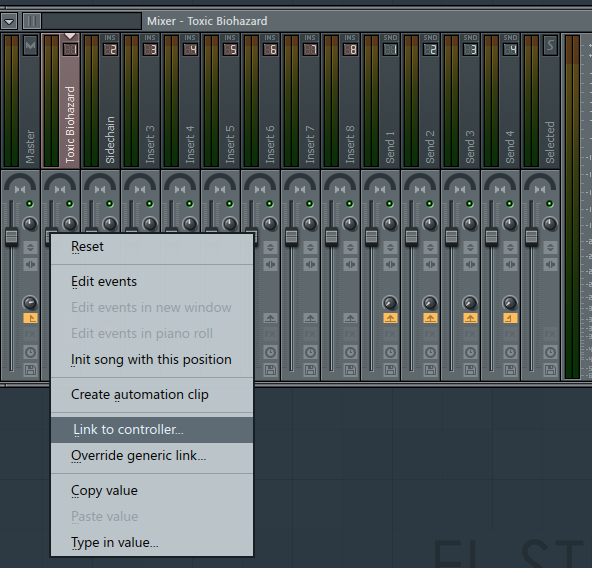Click the Master track volume fader
The height and width of the screenshot is (568, 592).
[11, 237]
